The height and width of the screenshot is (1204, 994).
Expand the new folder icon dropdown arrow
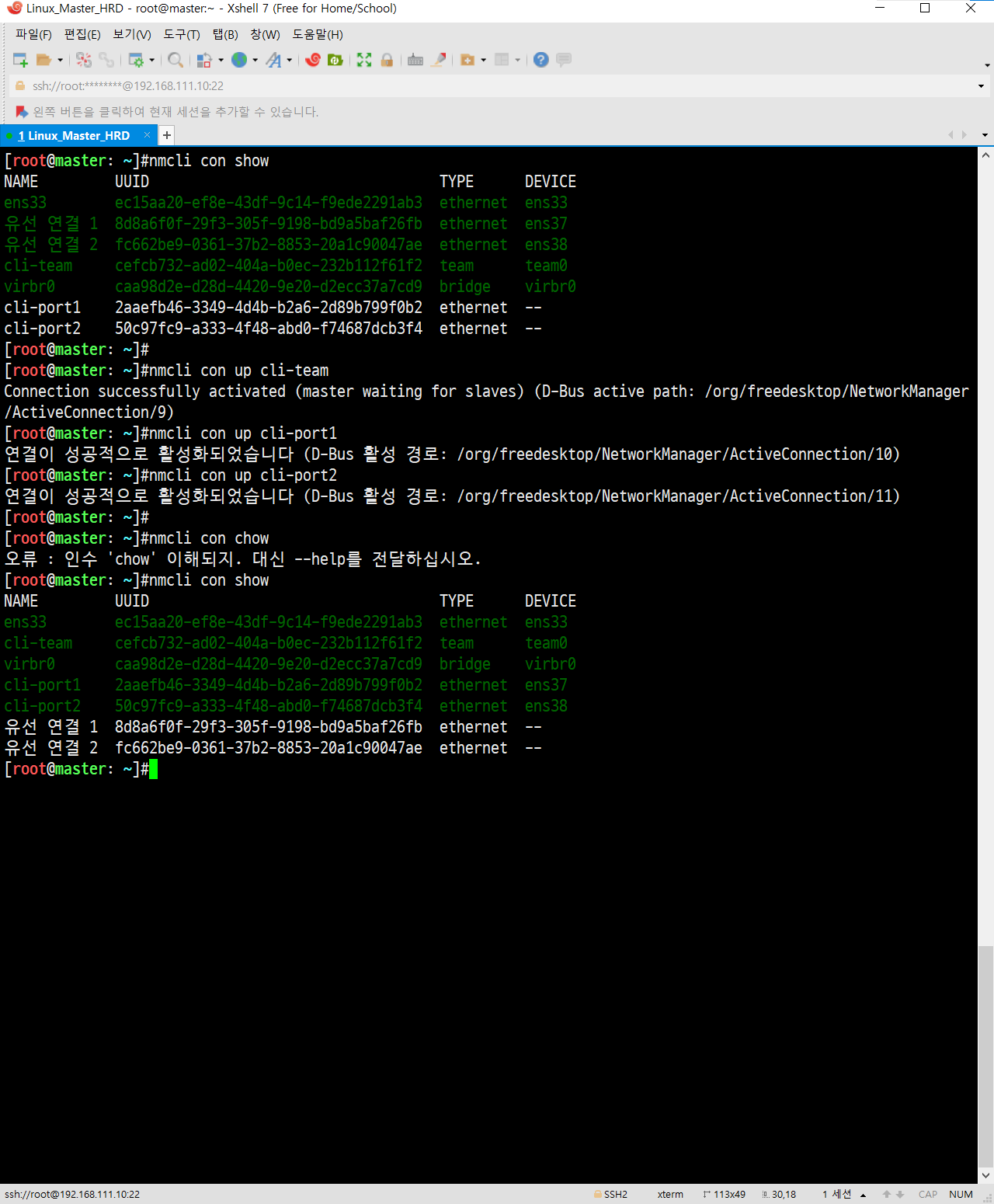pos(483,60)
